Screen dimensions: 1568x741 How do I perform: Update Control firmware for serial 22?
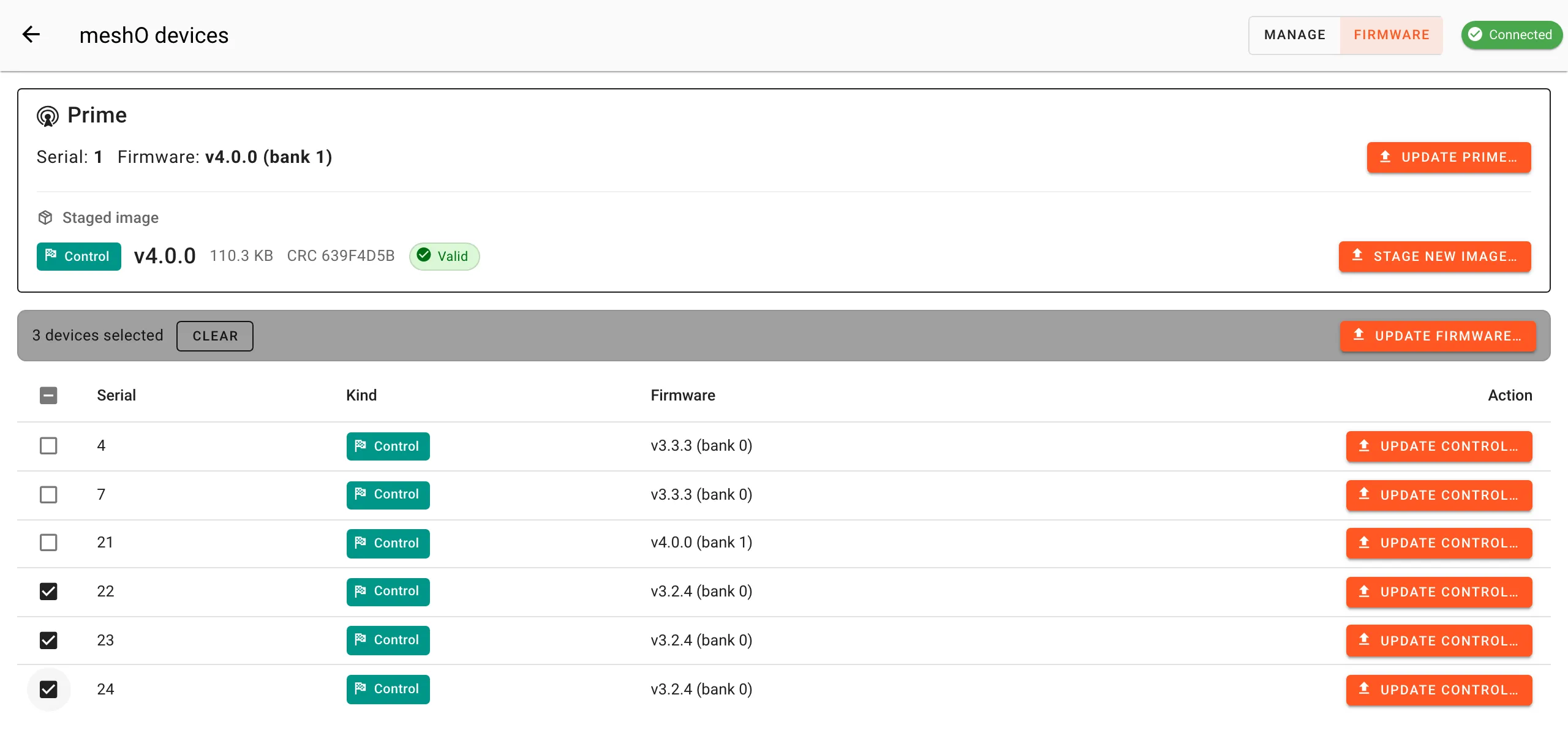tap(1439, 592)
